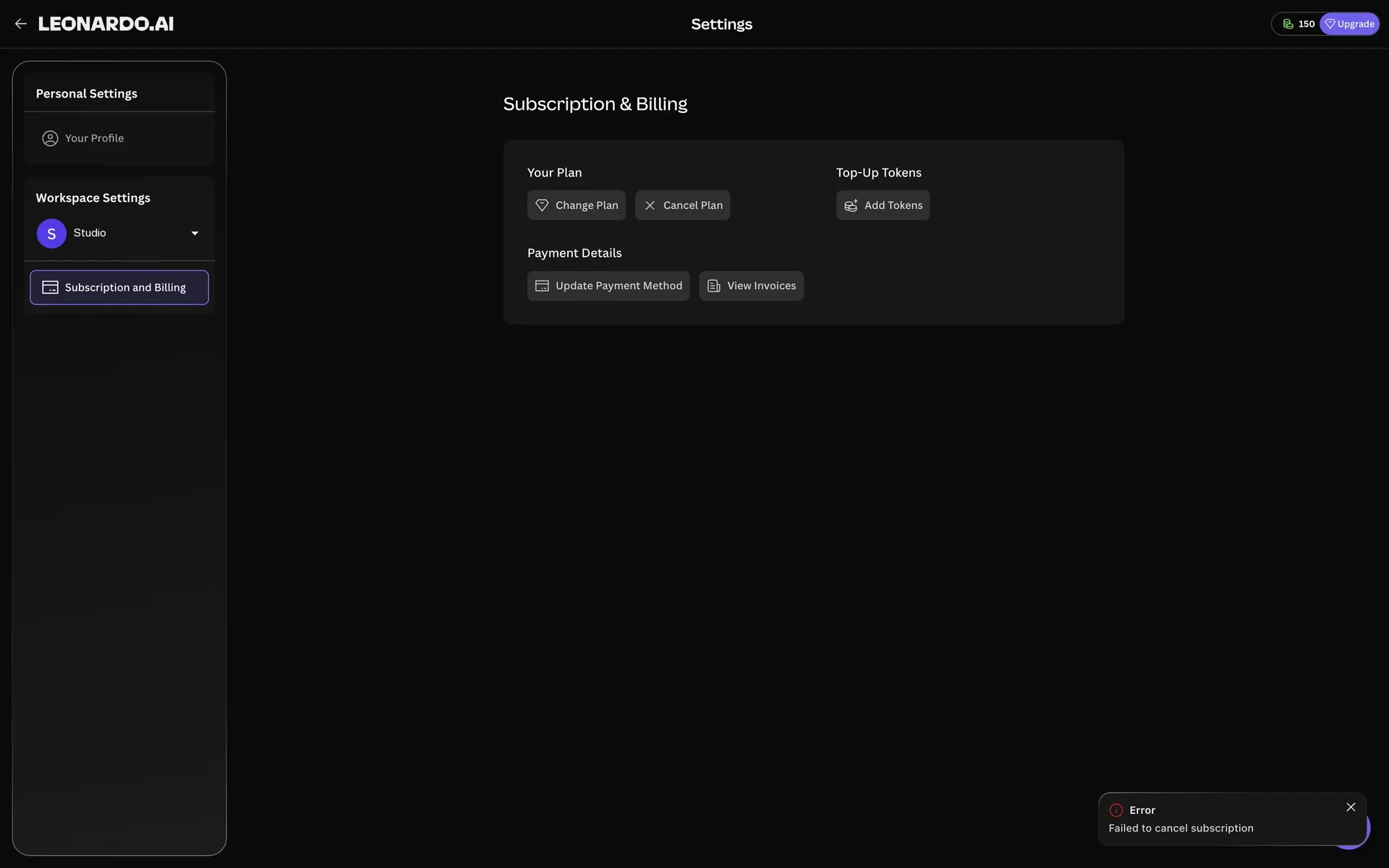Open the Leonardo.AI logo home link

click(x=106, y=24)
